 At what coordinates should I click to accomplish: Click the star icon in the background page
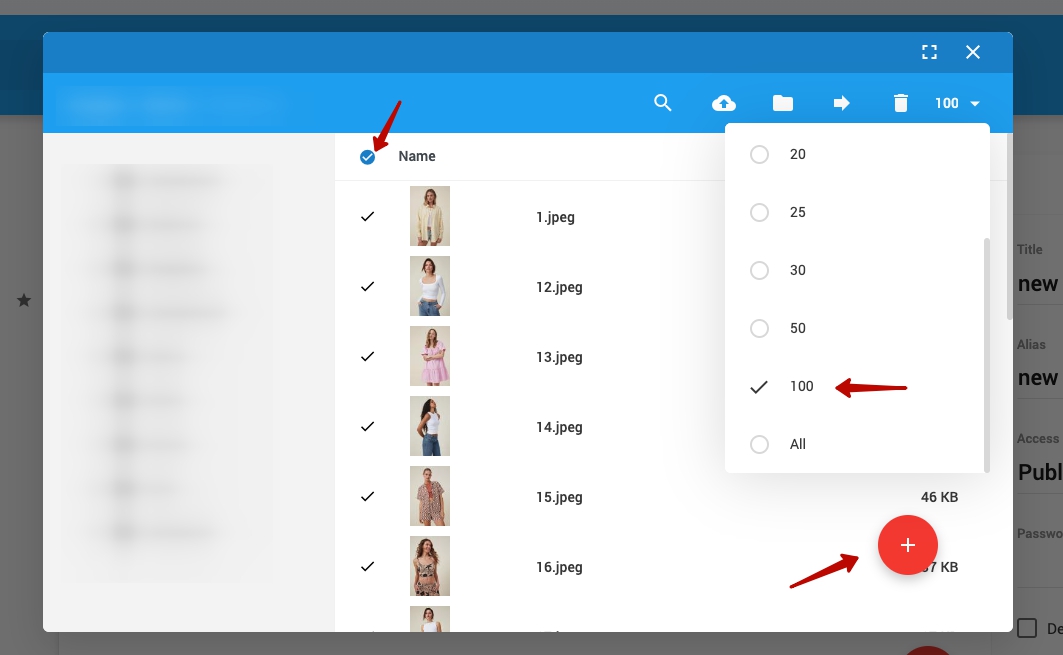(x=24, y=300)
